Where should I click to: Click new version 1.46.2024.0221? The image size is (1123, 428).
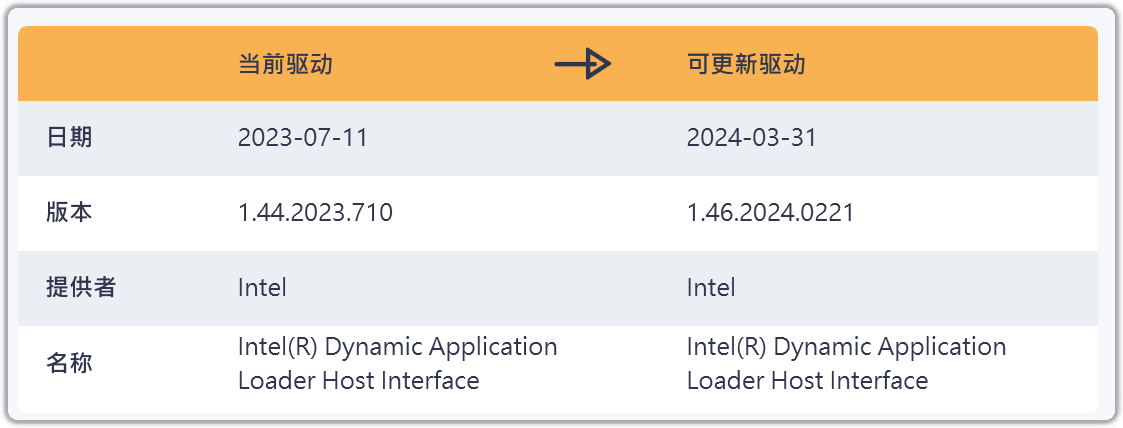pos(771,213)
